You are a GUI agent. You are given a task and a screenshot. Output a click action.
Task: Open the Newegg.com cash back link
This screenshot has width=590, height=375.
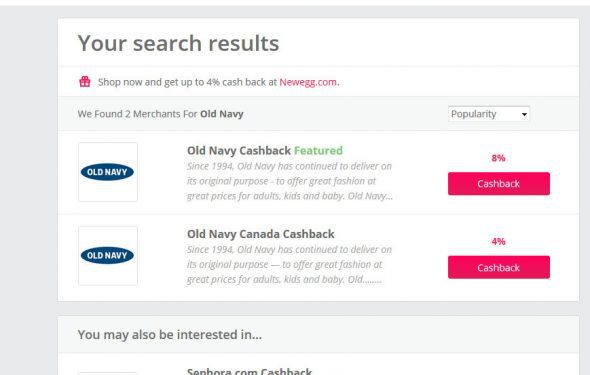coord(308,82)
